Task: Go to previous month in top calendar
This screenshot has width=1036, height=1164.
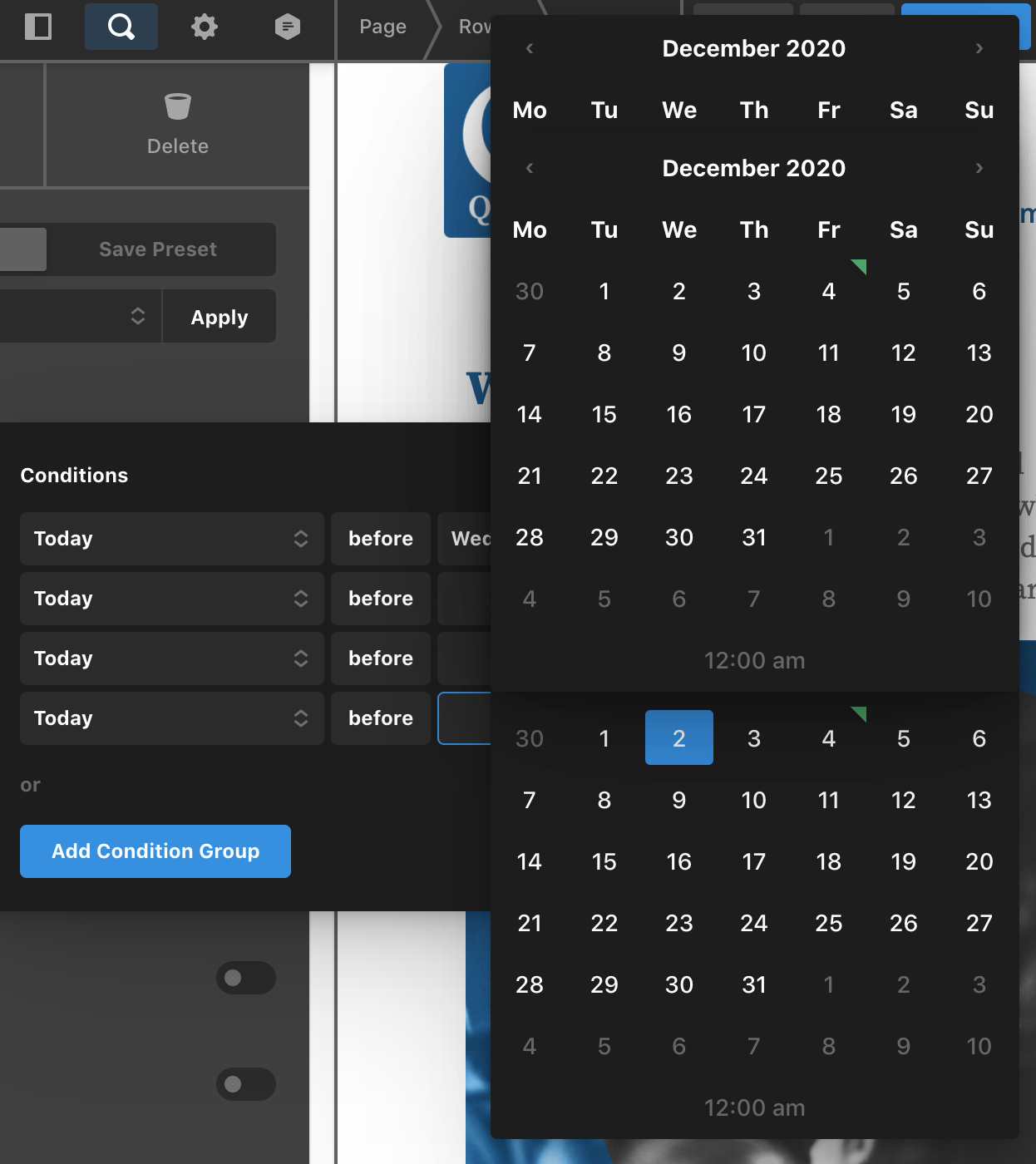Action: click(530, 48)
